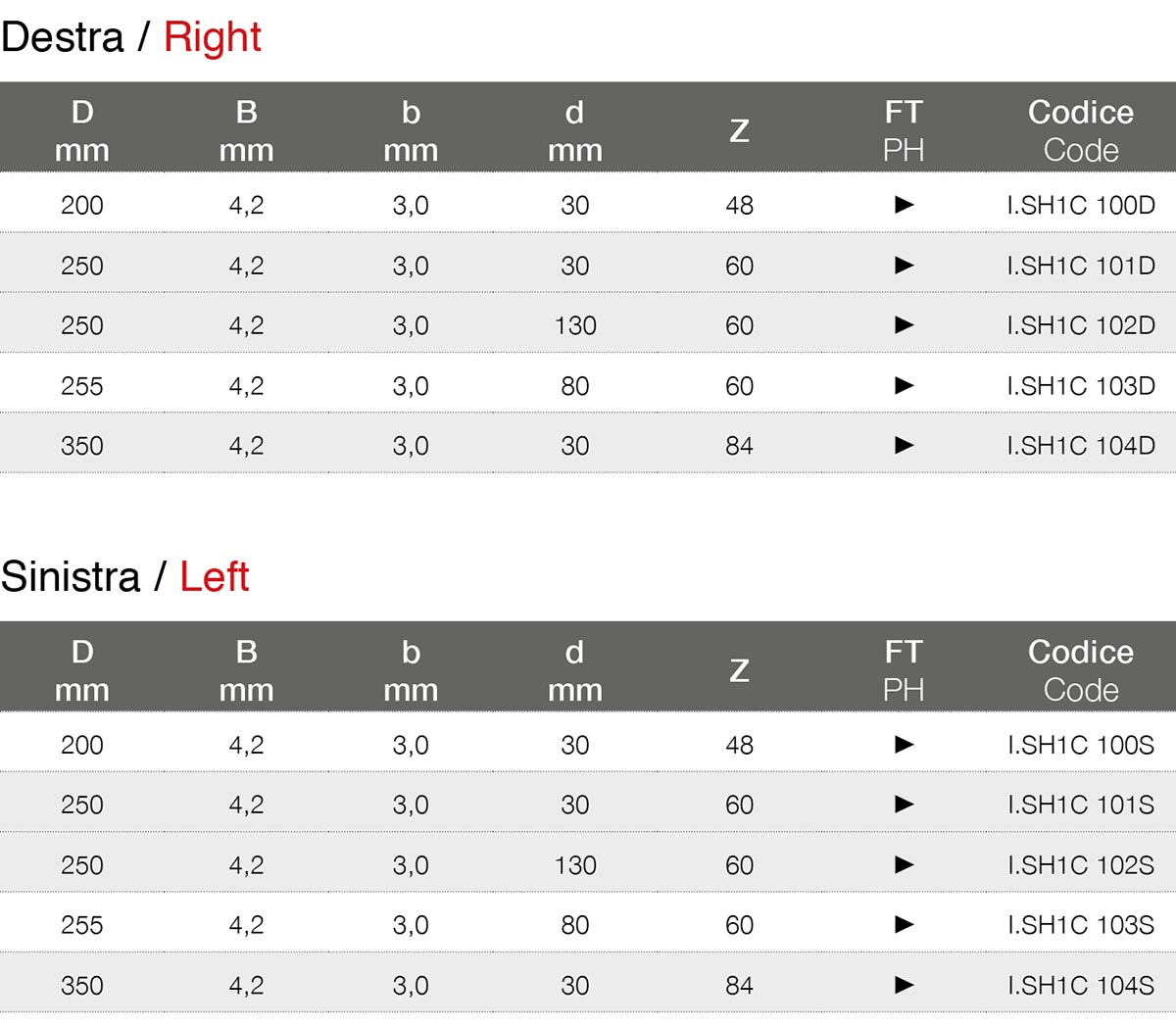Click the D mm header in Left table
This screenshot has height=1026, width=1176.
(82, 670)
